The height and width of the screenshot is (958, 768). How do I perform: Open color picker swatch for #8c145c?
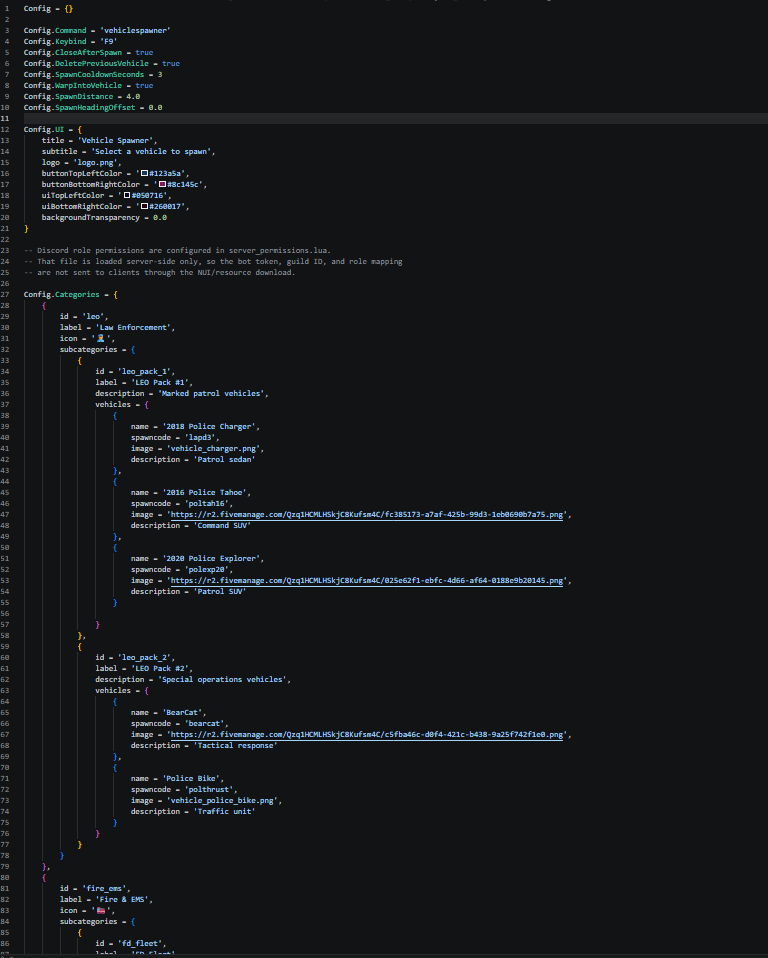(162, 185)
